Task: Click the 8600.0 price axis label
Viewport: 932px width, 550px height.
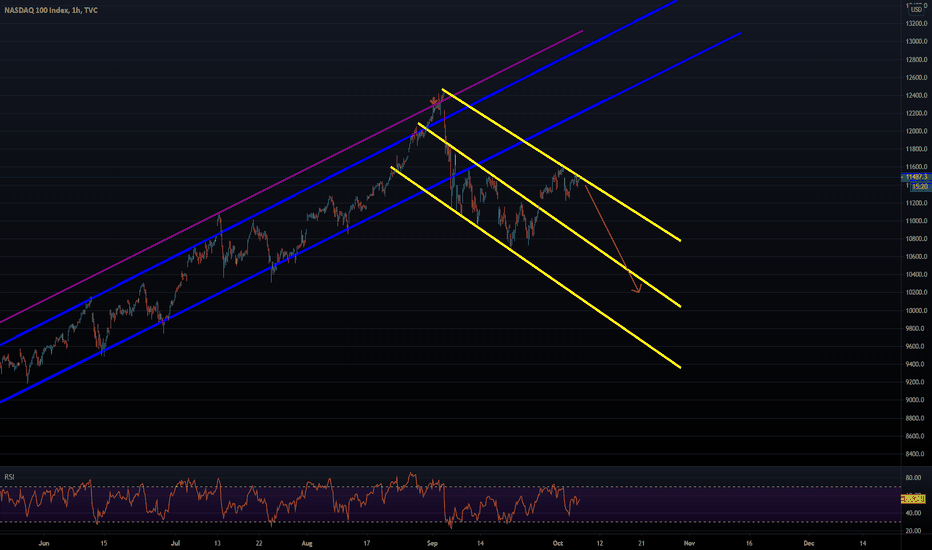Action: (x=916, y=436)
